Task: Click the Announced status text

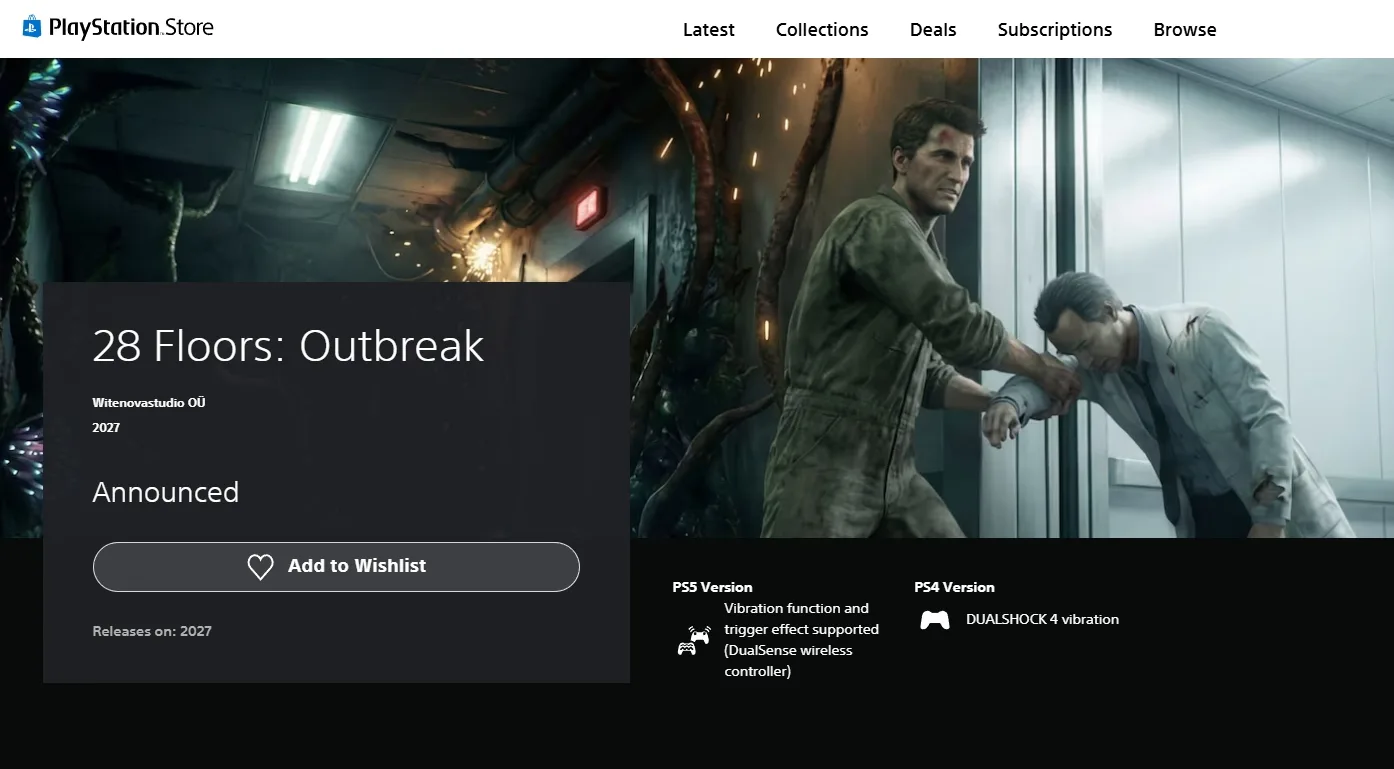Action: click(x=166, y=492)
